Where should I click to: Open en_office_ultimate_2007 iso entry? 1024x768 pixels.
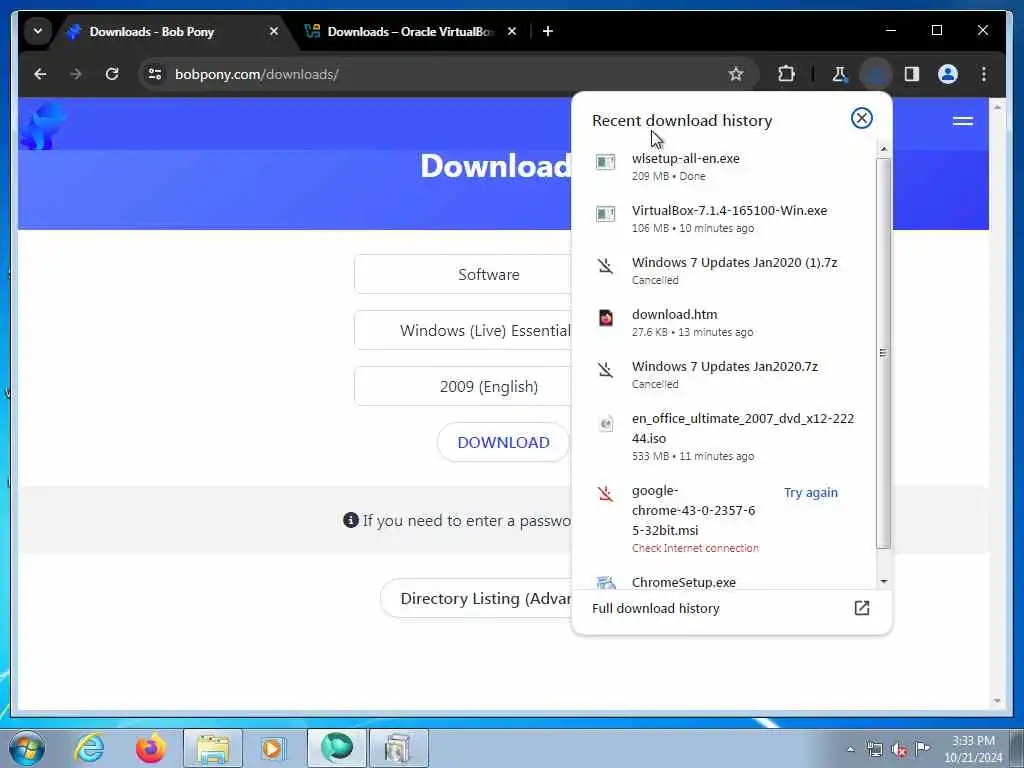(x=724, y=436)
